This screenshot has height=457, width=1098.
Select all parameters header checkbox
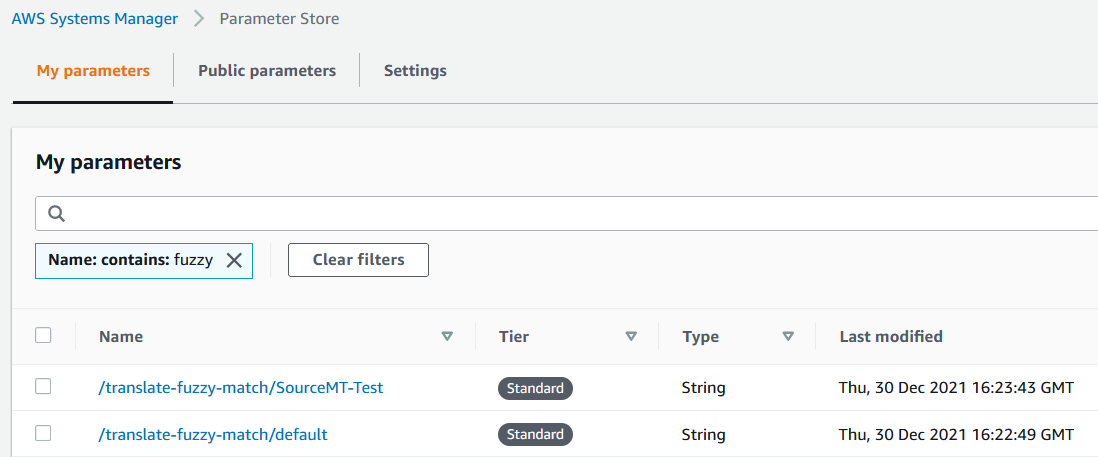point(43,336)
